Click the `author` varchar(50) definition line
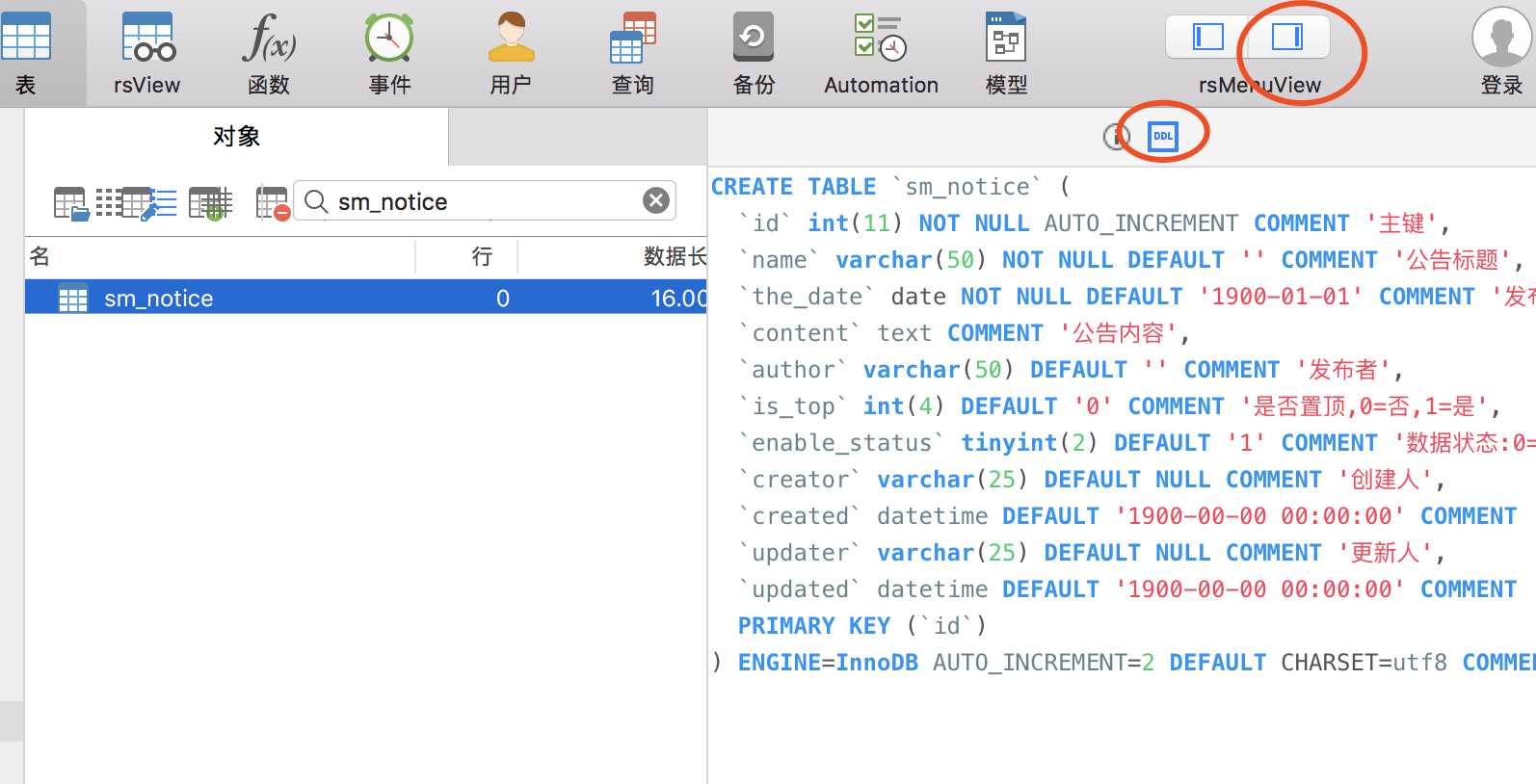The width and height of the screenshot is (1536, 784). 1071,370
